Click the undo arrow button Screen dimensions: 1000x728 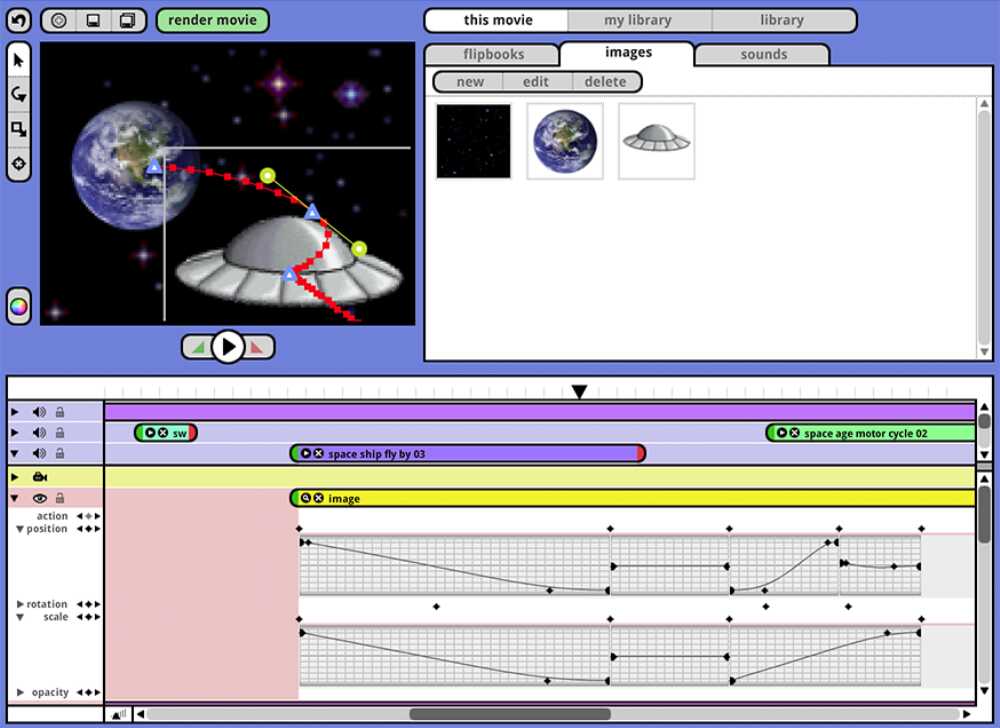pyautogui.click(x=18, y=20)
